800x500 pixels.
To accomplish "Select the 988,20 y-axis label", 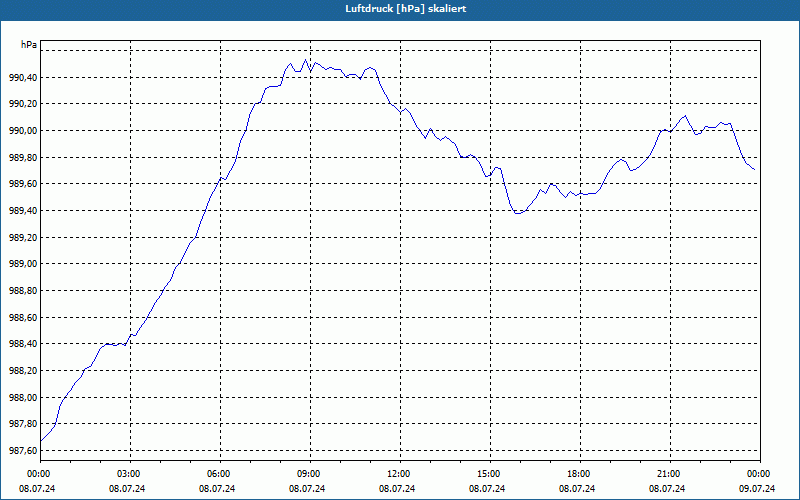I will [x=22, y=371].
